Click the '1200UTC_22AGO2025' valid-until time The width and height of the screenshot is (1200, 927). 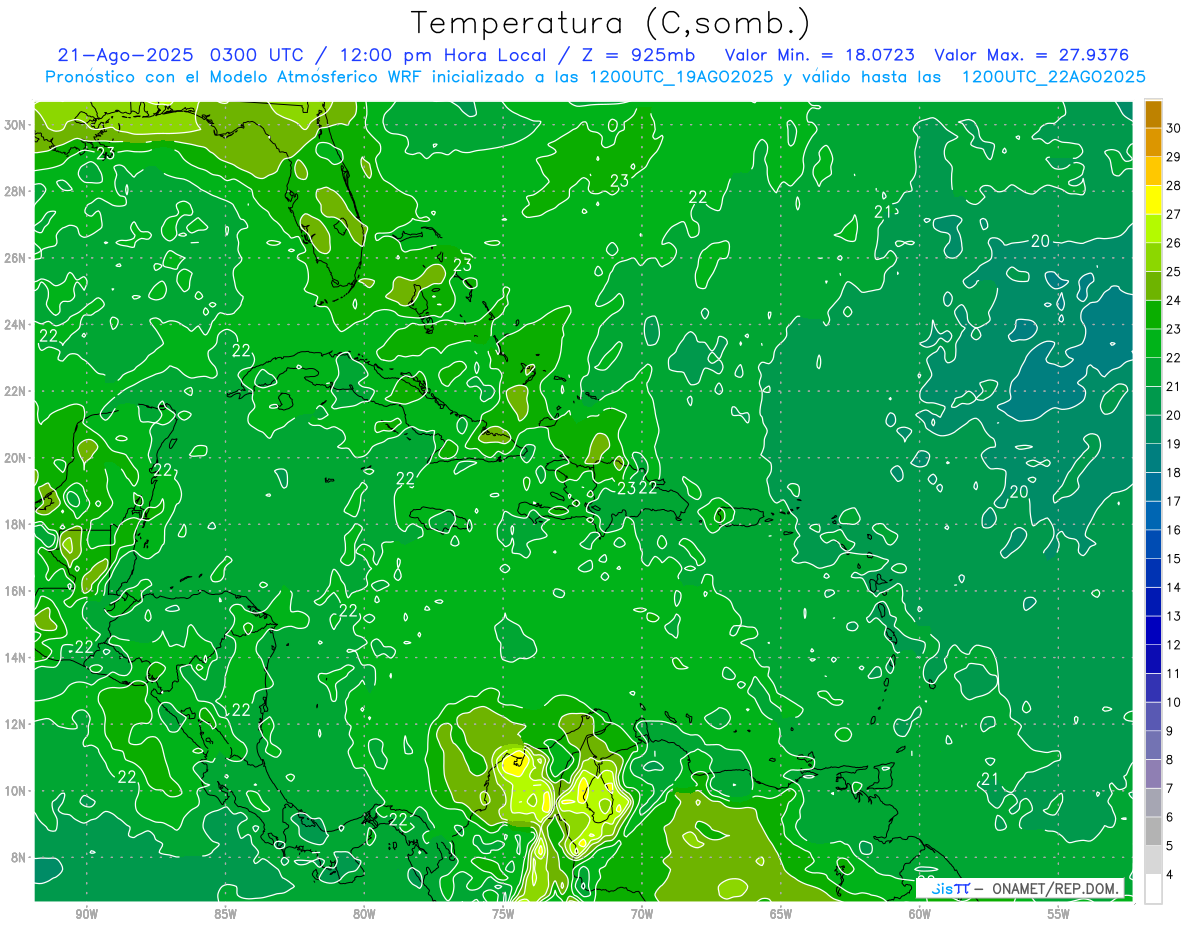click(1053, 77)
